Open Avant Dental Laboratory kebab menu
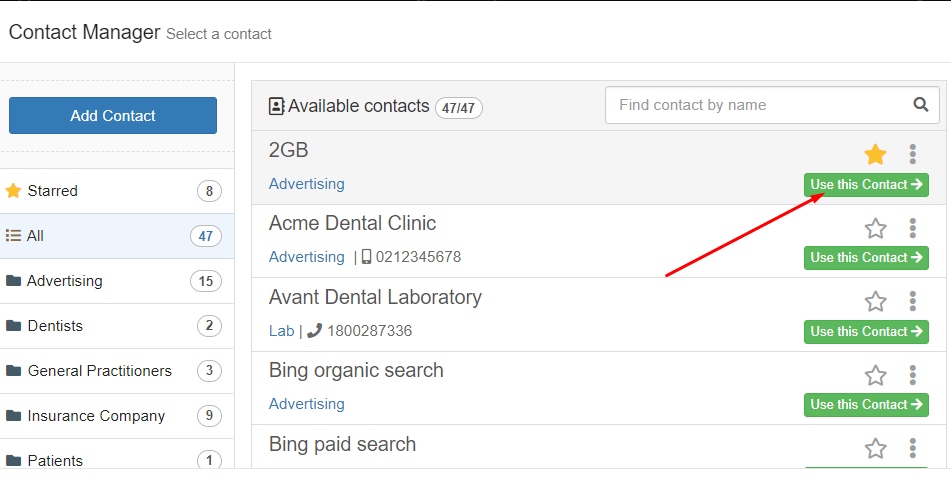Image resolution: width=951 pixels, height=483 pixels. (912, 302)
